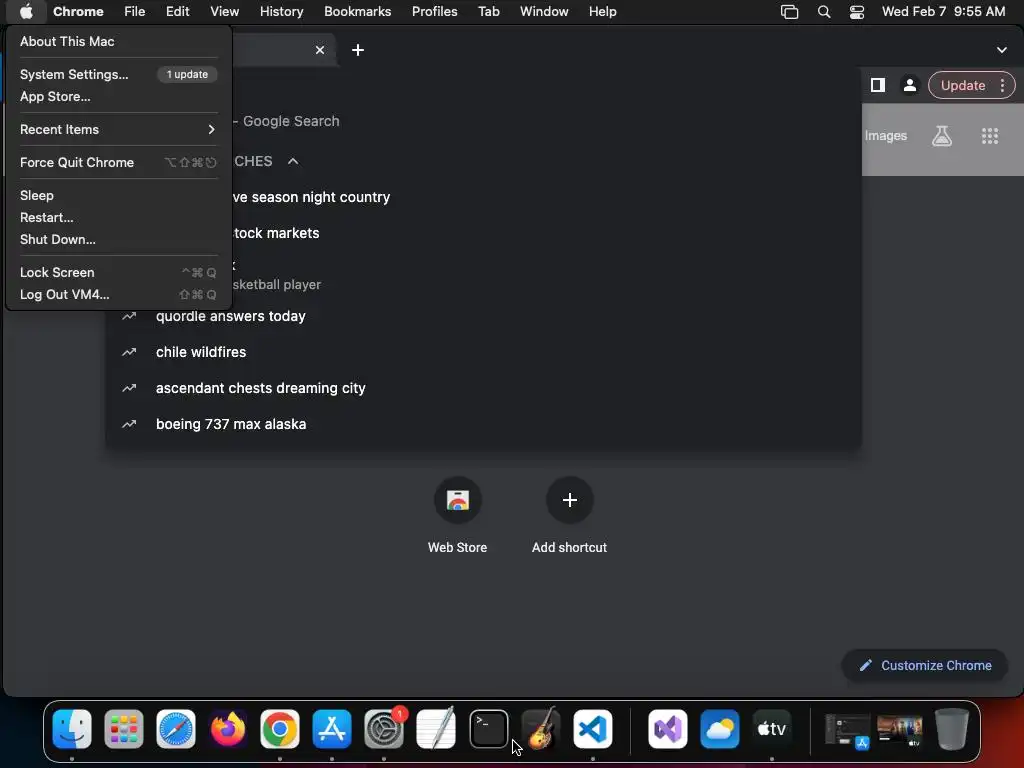The width and height of the screenshot is (1024, 768).
Task: Launch Firefox from the dock
Action: (228, 729)
